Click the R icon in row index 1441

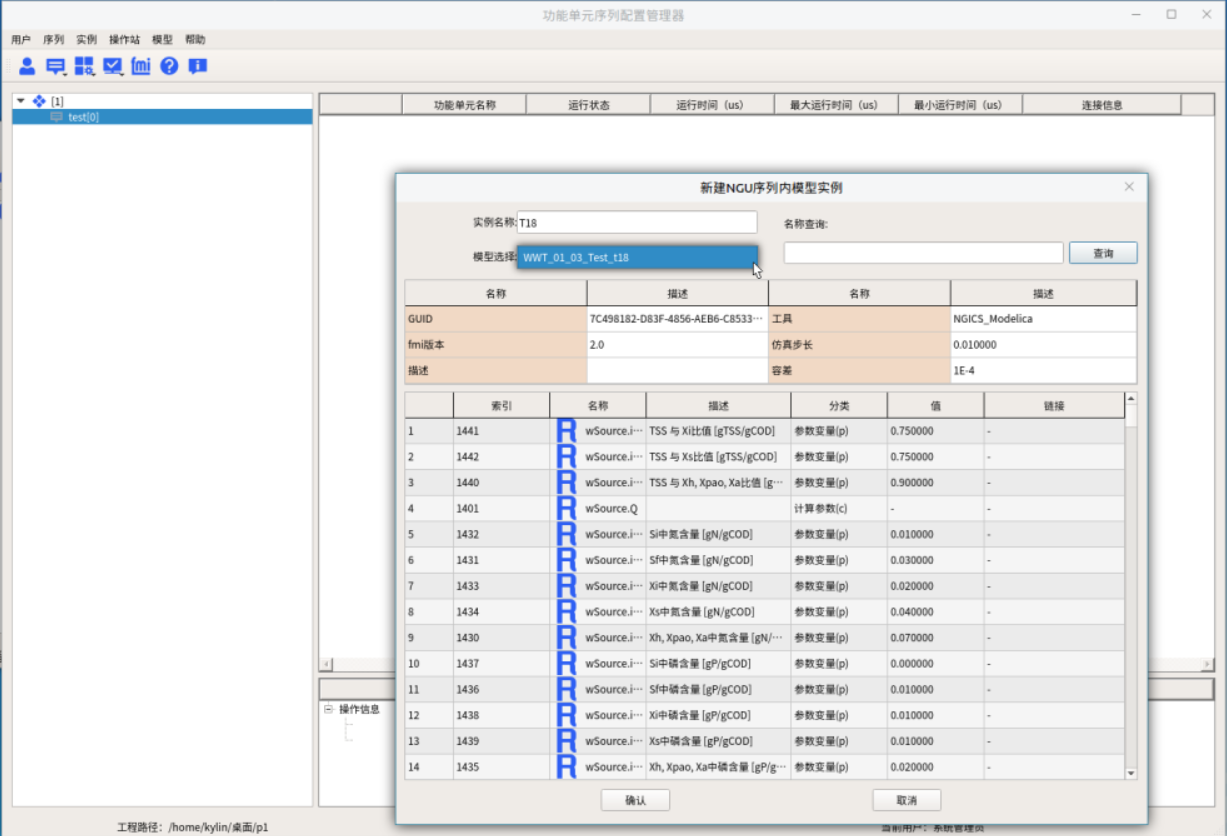tap(566, 431)
